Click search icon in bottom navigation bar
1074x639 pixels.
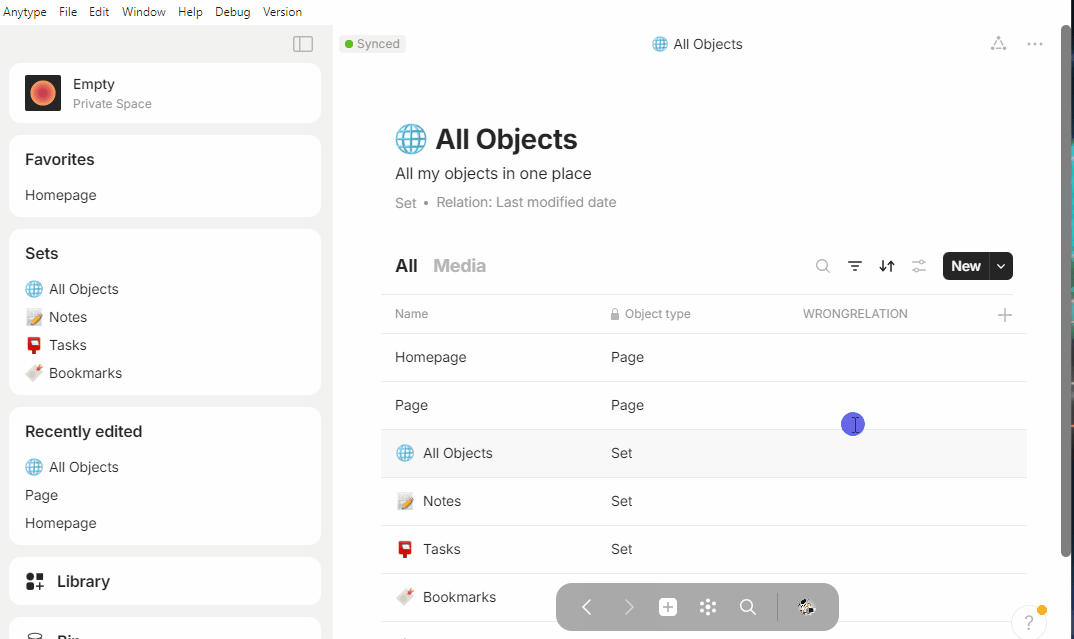click(748, 607)
